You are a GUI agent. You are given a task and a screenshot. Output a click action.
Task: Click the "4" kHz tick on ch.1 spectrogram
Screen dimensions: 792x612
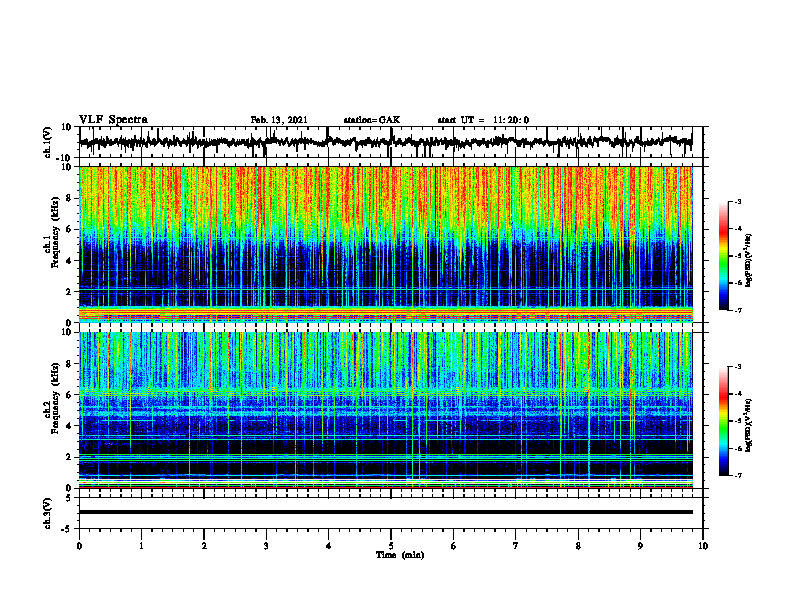[x=70, y=261]
